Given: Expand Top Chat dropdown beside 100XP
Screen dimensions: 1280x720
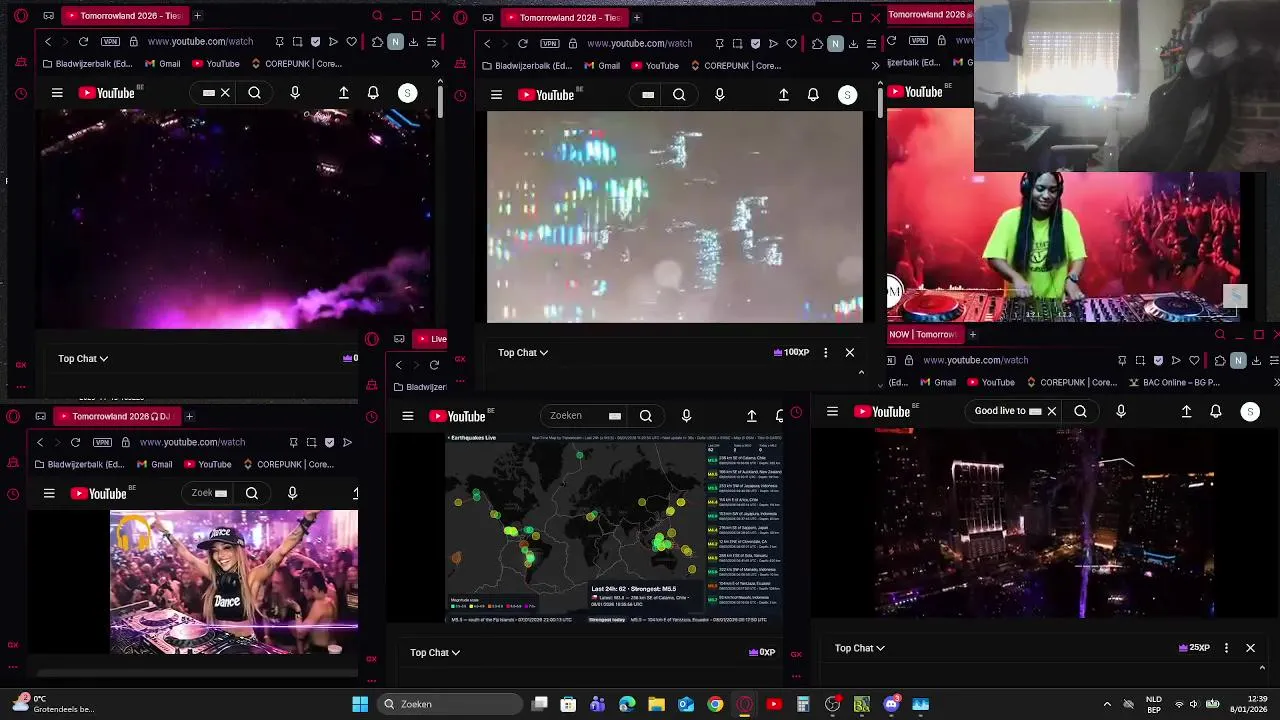Looking at the screenshot, I should point(523,352).
